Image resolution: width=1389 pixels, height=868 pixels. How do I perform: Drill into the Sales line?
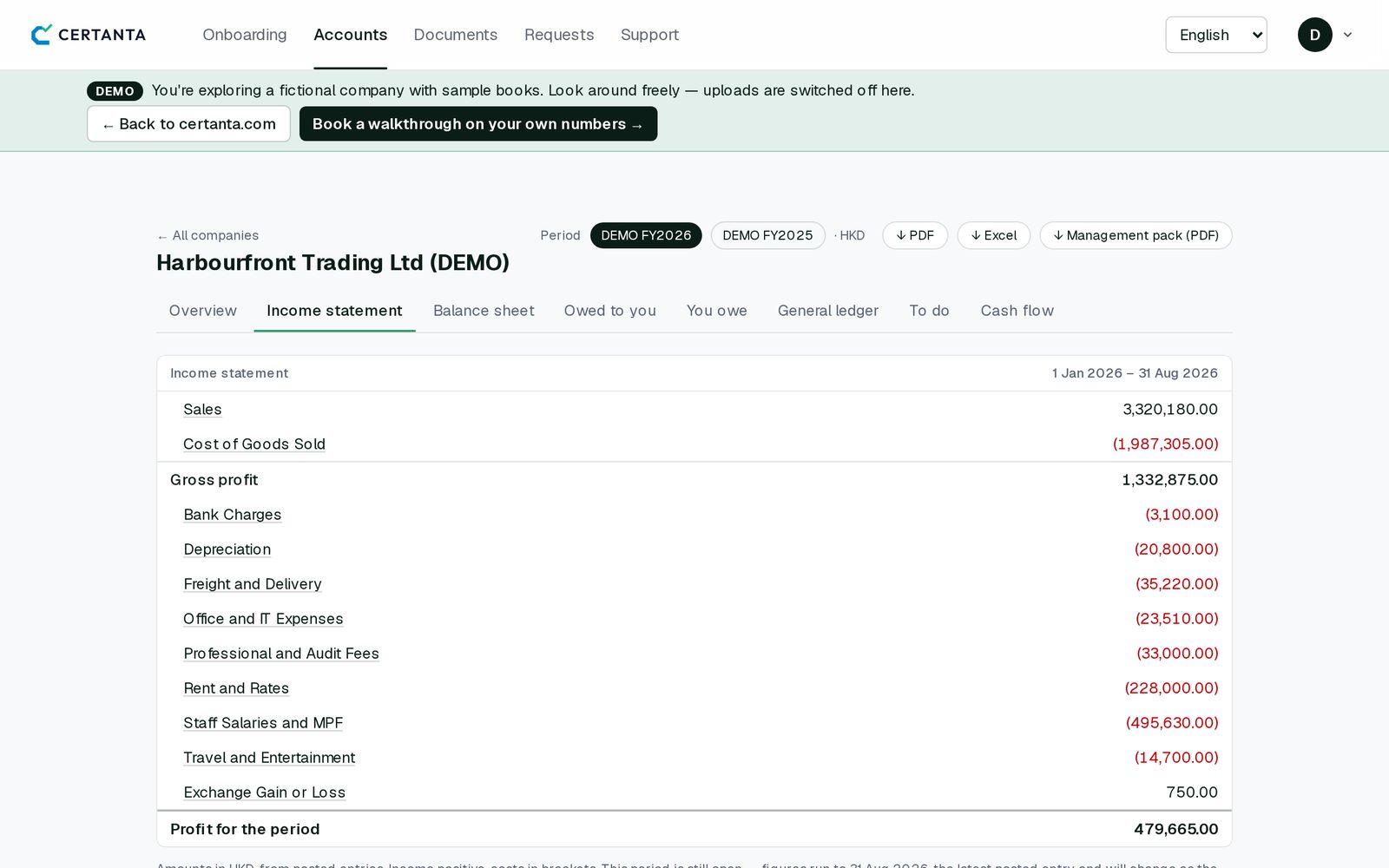tap(202, 410)
